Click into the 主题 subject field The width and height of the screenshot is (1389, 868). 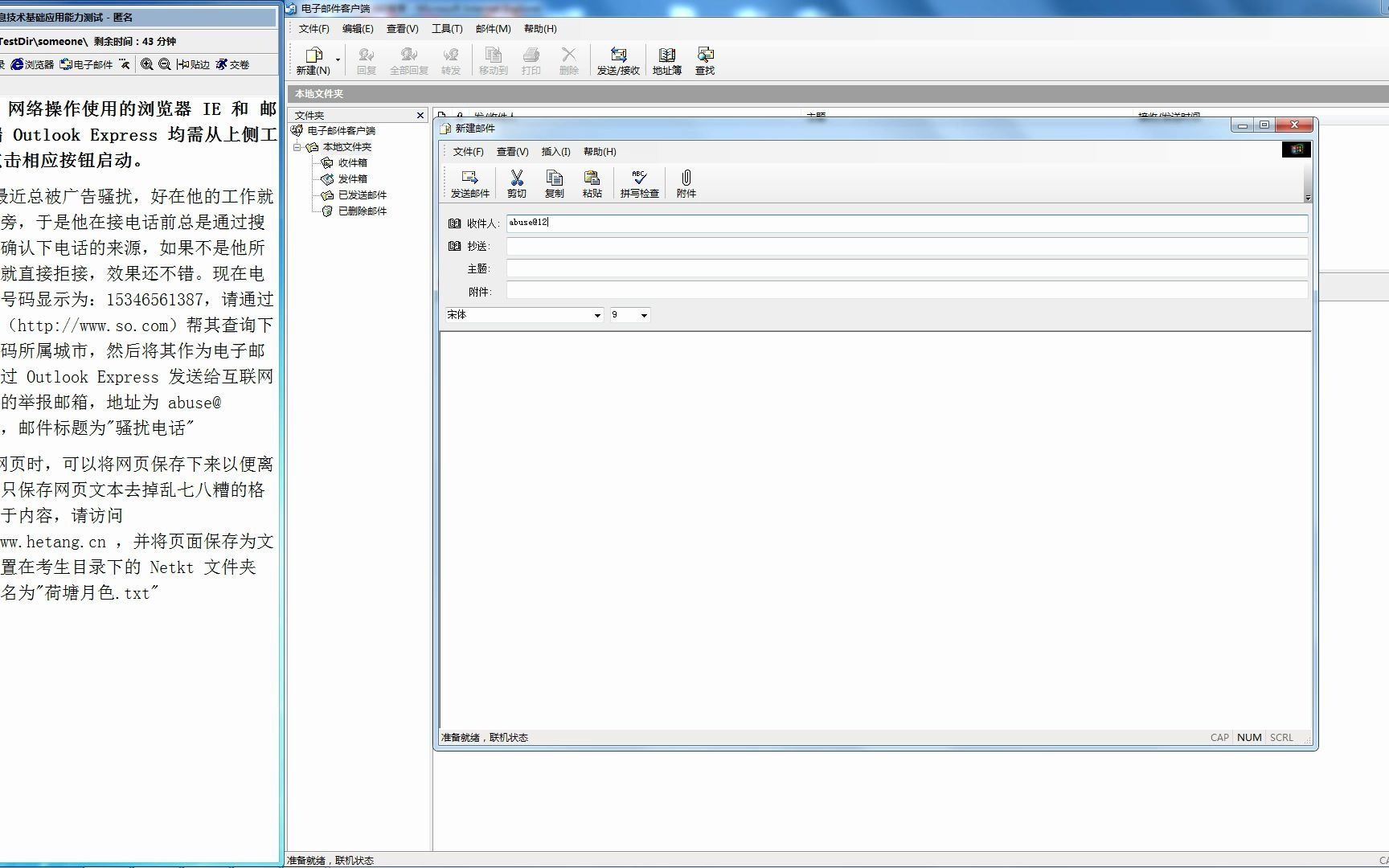907,268
